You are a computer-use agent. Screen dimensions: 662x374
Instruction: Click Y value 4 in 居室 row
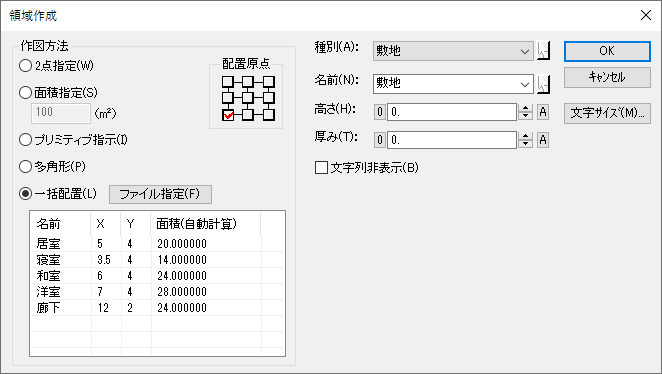[x=130, y=244]
